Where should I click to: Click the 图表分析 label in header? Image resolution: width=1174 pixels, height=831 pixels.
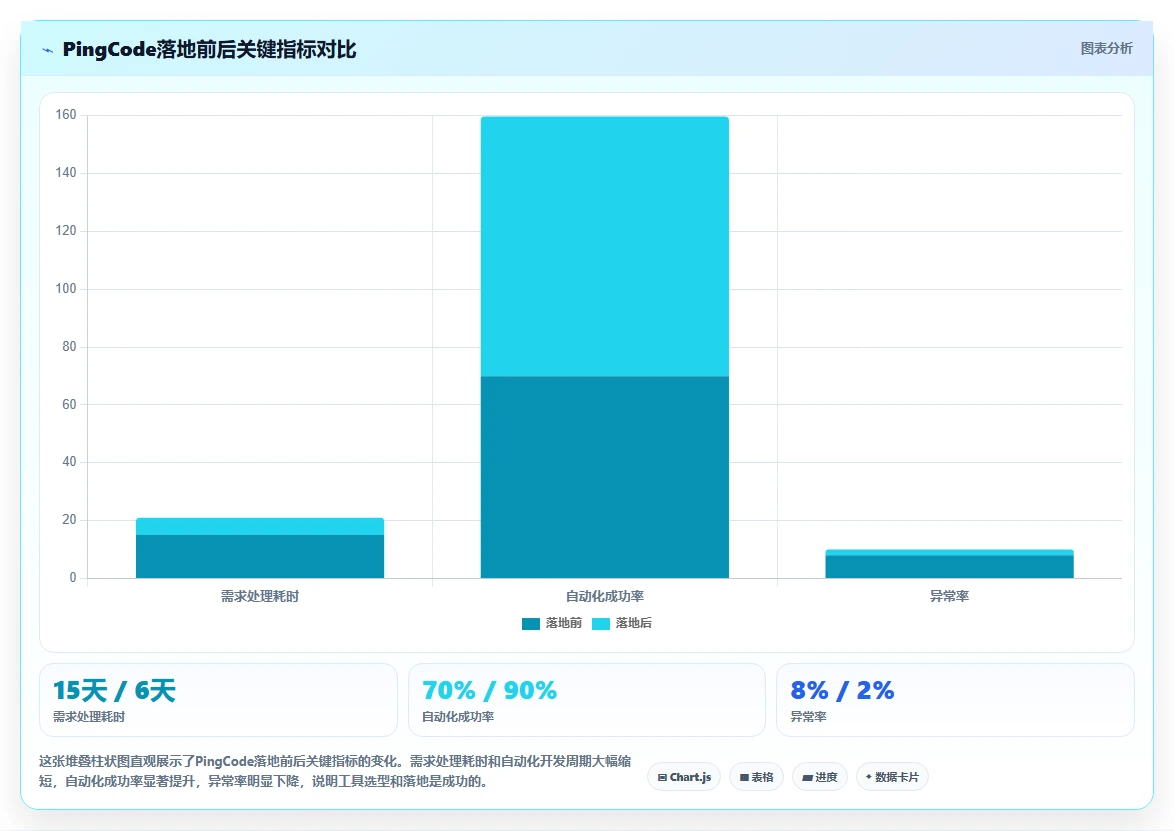click(1106, 49)
